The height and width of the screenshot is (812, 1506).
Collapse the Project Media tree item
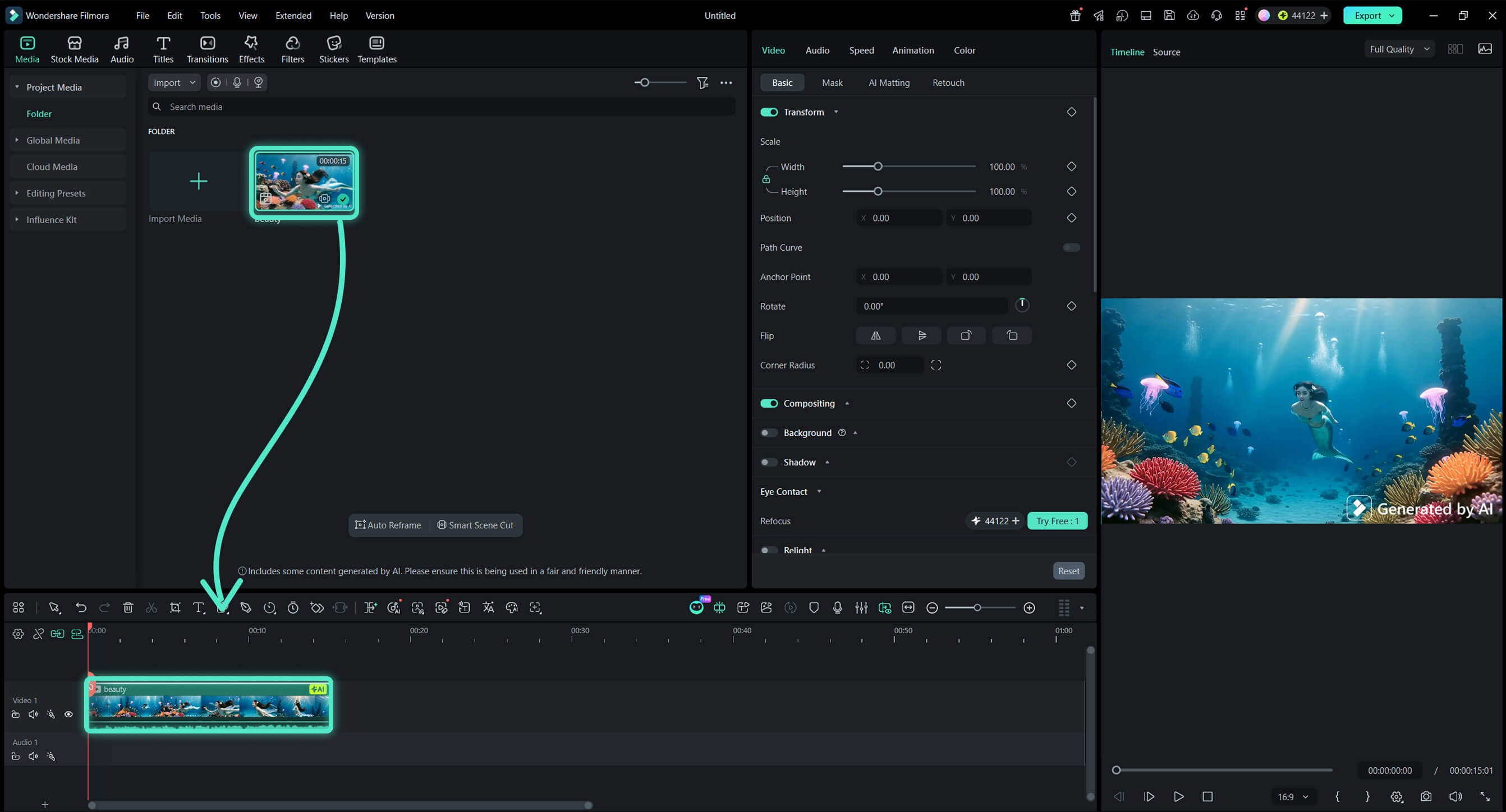tap(17, 87)
